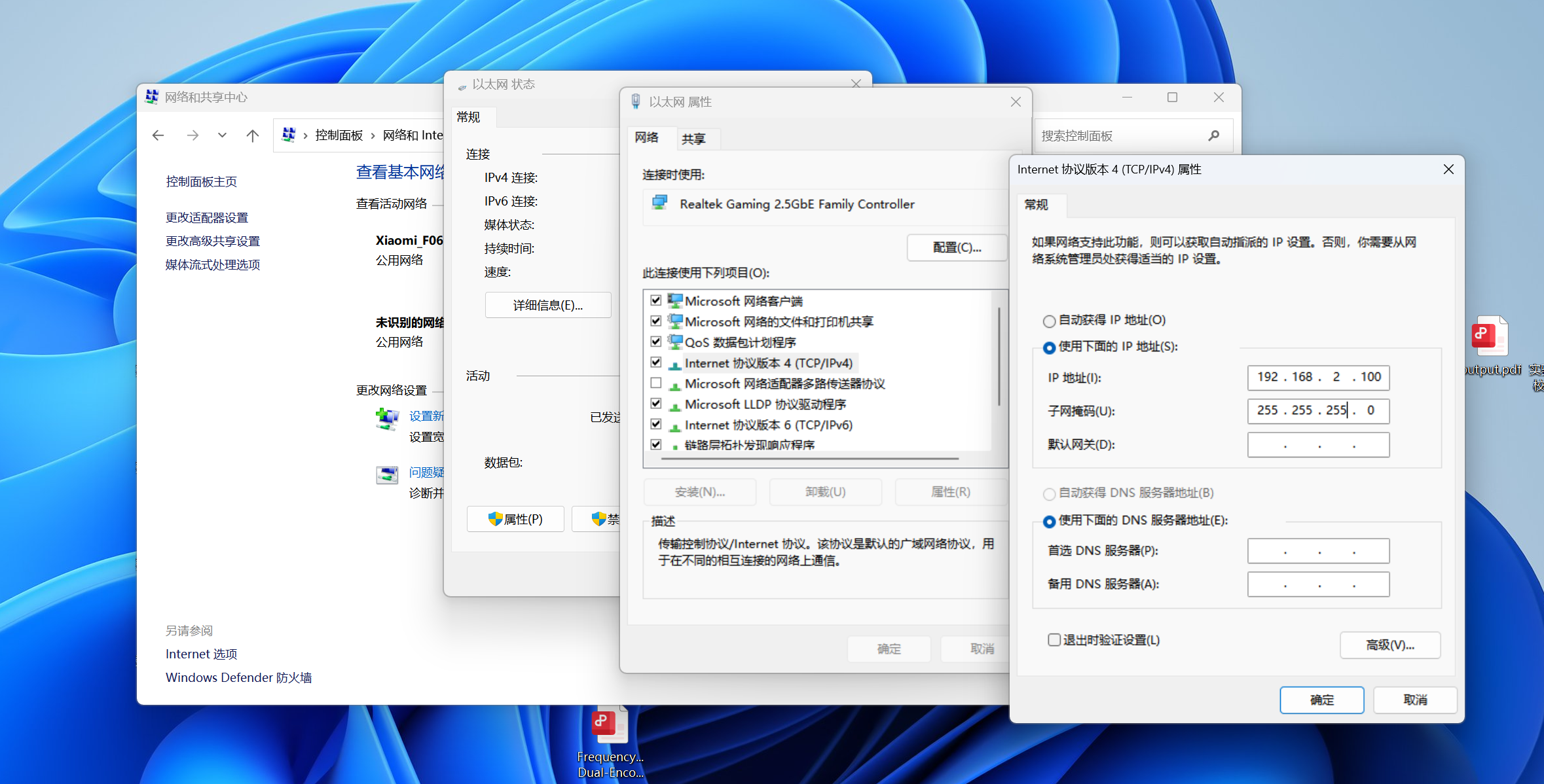This screenshot has height=784, width=1544.
Task: Select the 网络 tab in Ethernet properties
Action: point(646,137)
